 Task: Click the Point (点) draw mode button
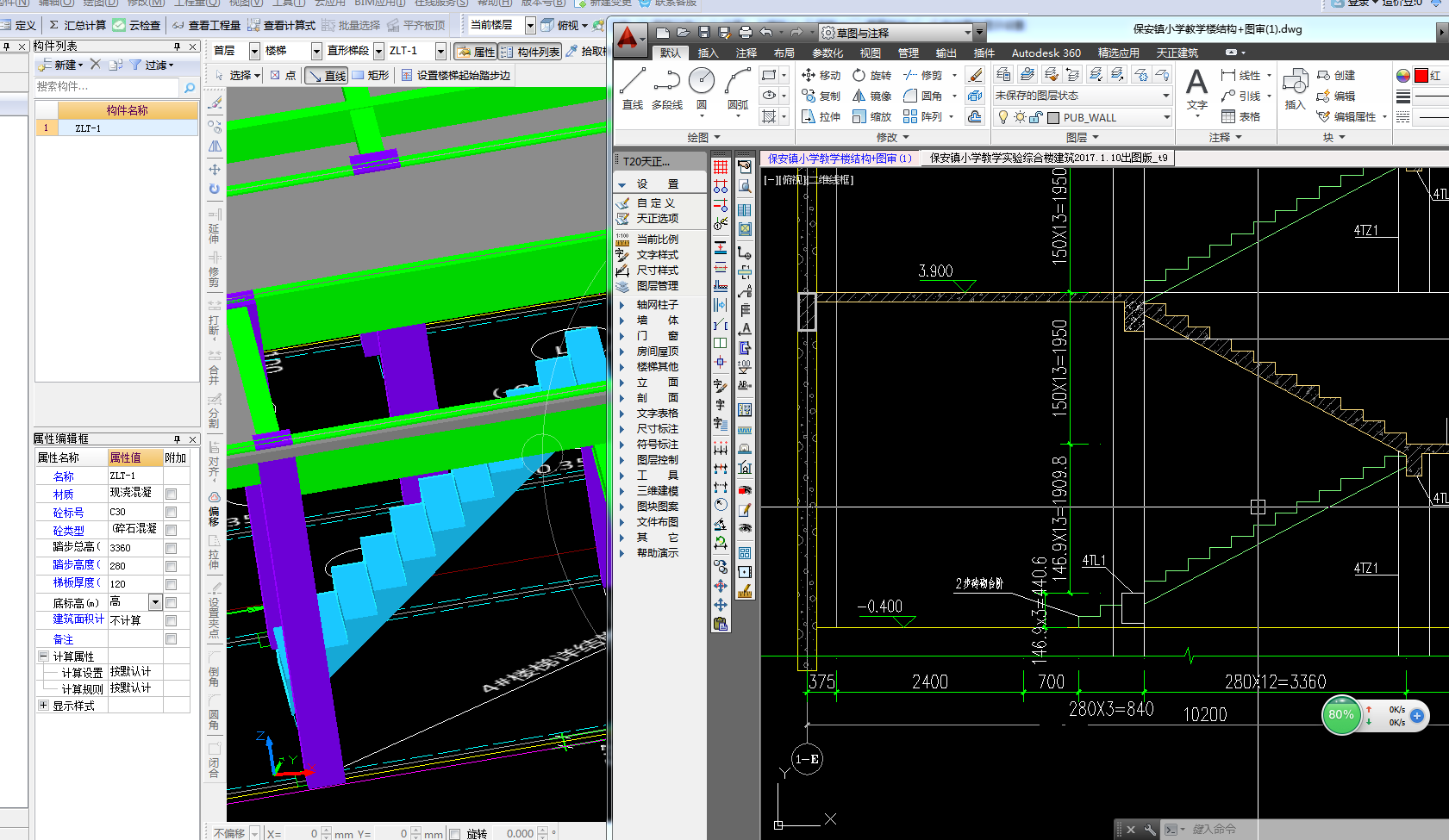[283, 76]
